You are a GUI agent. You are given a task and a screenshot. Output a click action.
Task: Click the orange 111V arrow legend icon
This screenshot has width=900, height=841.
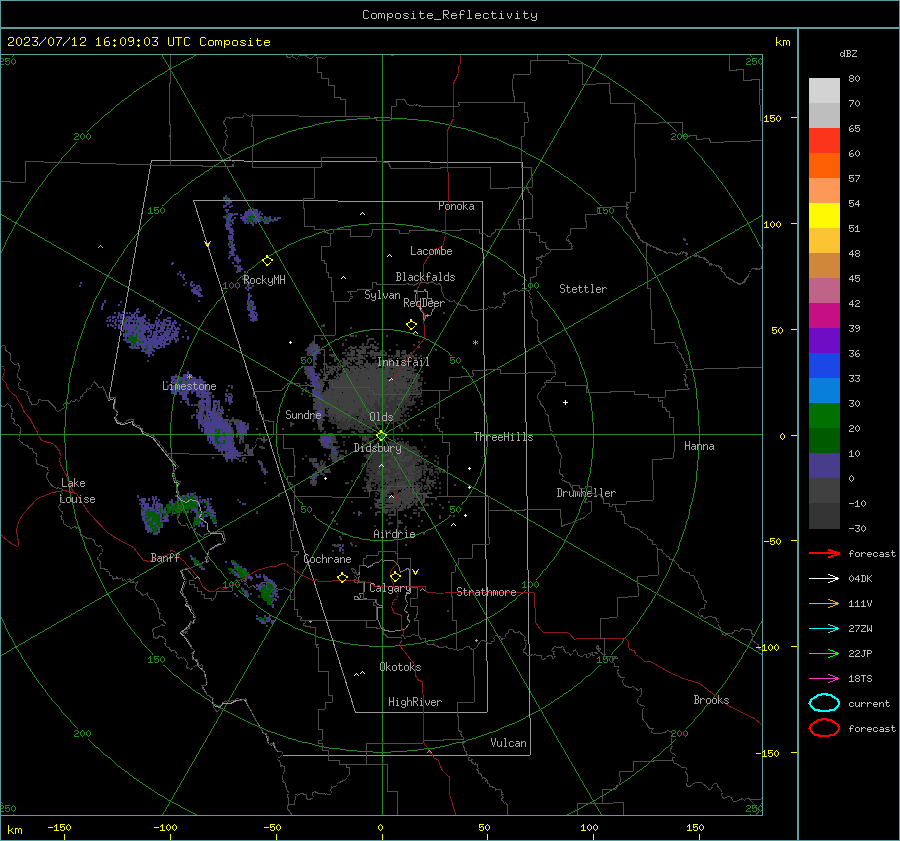coord(824,603)
